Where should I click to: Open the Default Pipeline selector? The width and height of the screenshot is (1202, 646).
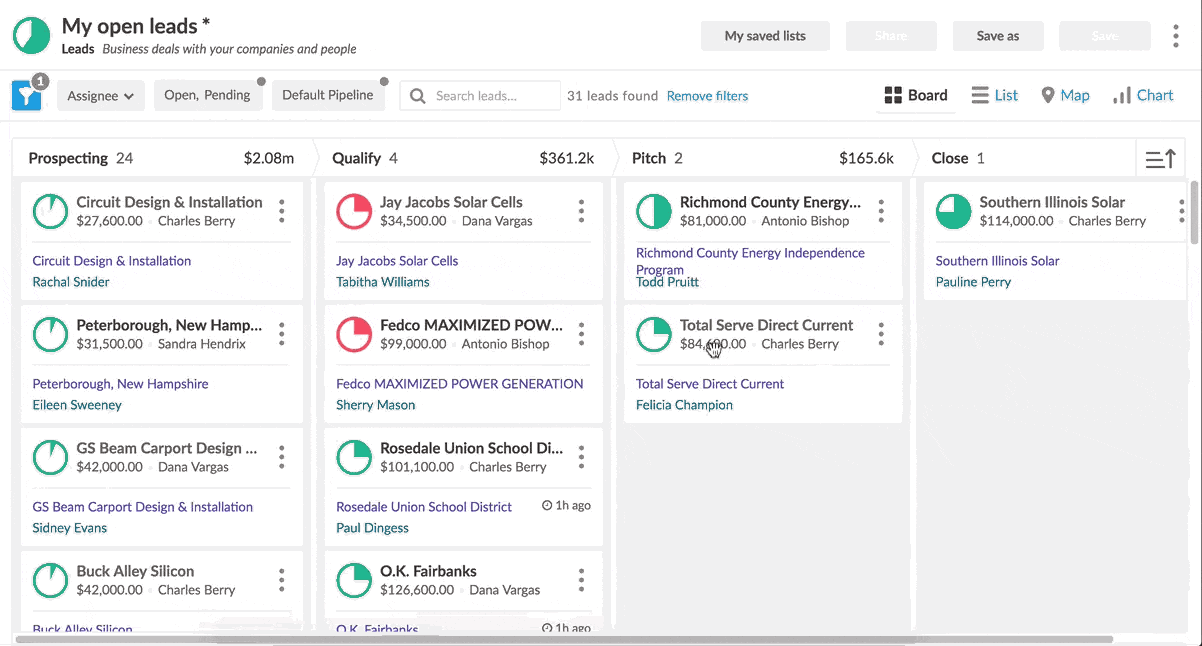[328, 95]
